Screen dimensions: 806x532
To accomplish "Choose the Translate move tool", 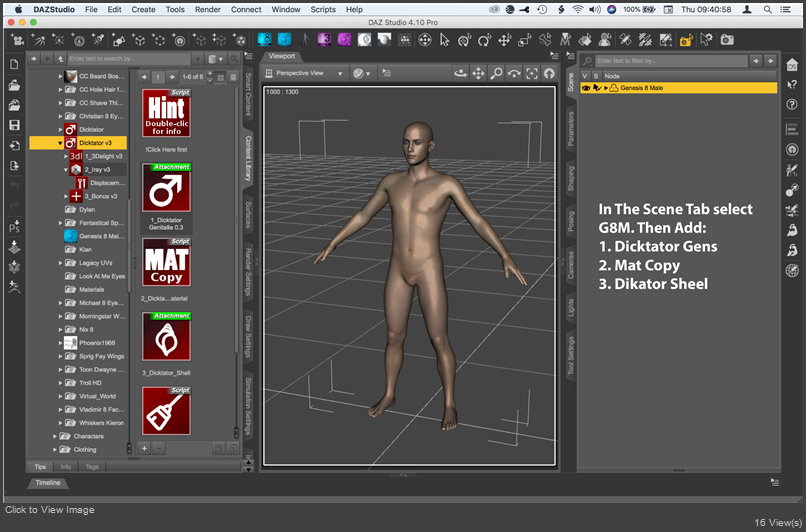I will (505, 40).
